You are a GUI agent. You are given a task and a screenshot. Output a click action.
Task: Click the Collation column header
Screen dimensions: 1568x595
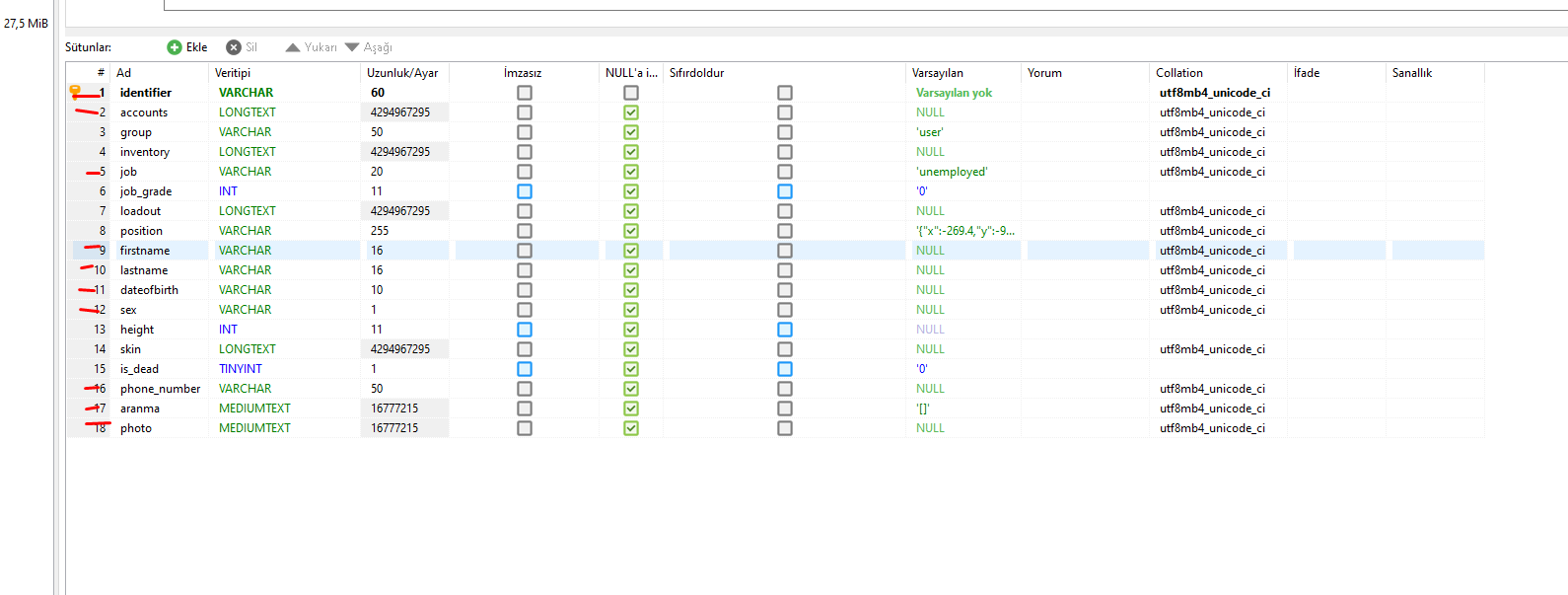coord(1179,73)
